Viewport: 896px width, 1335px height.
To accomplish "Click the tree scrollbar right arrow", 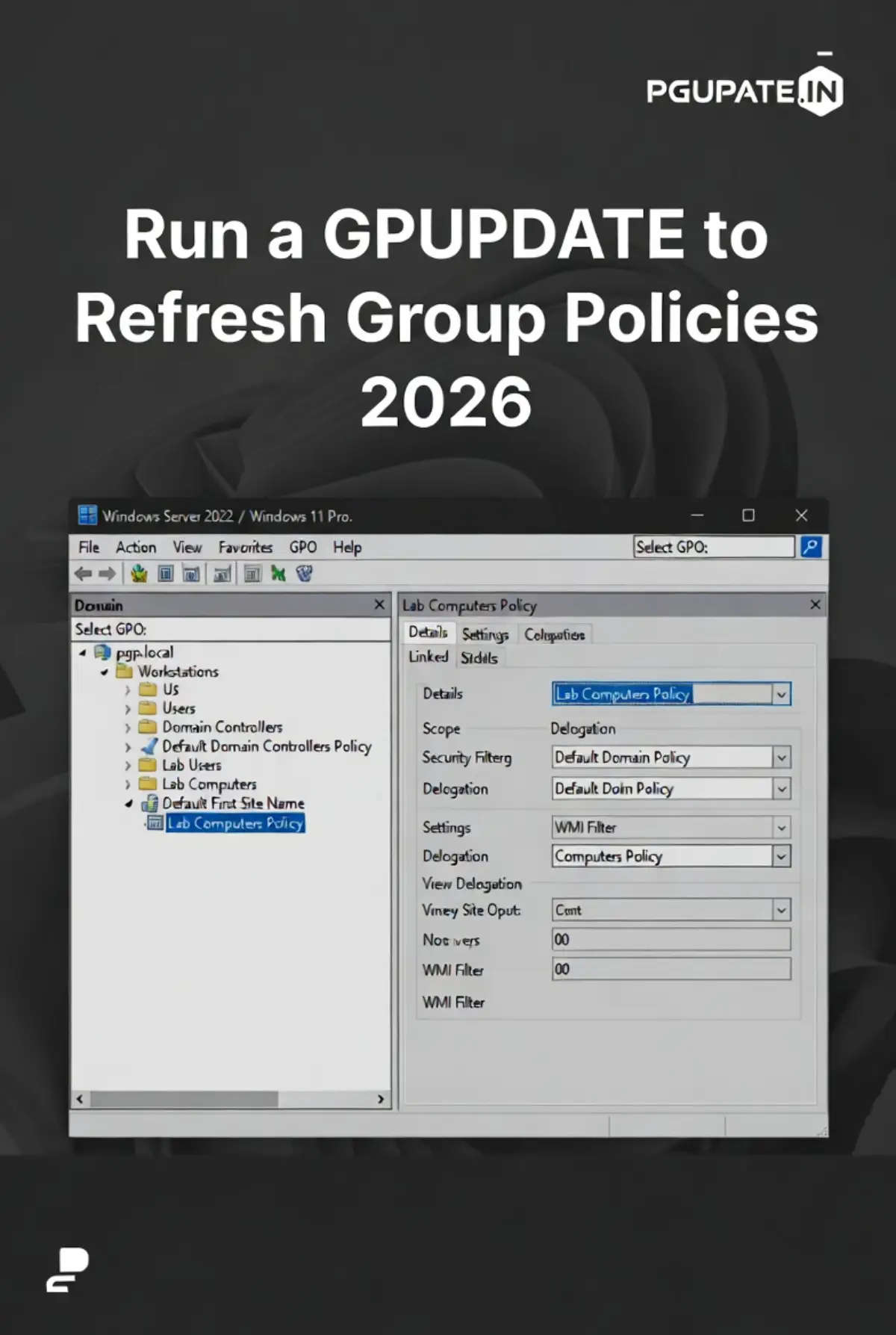I will (x=381, y=1099).
